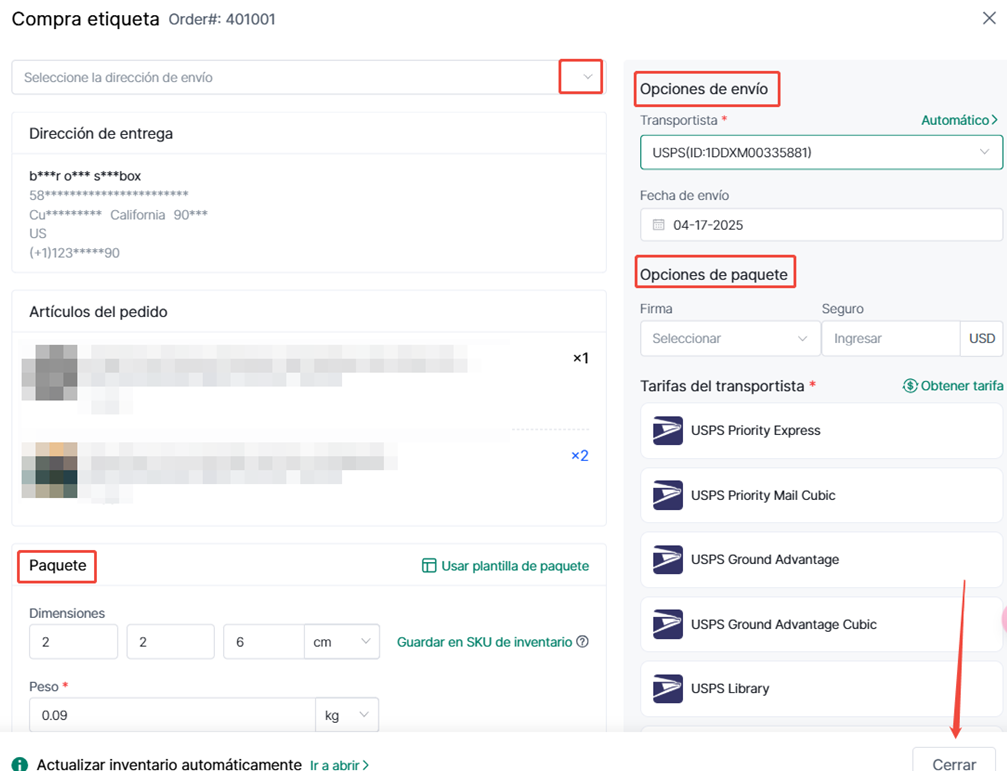Click the second dimension field
Image resolution: width=1007 pixels, height=778 pixels.
click(x=170, y=642)
